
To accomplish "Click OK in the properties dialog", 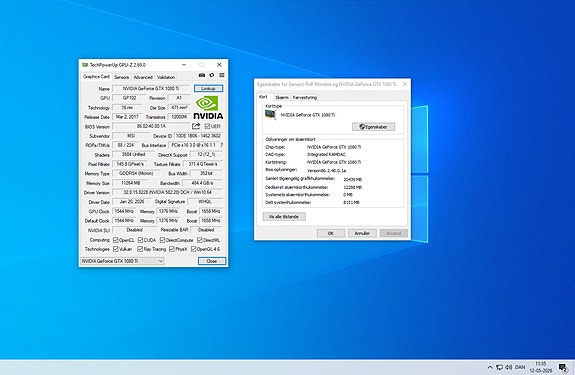I will click(x=331, y=233).
